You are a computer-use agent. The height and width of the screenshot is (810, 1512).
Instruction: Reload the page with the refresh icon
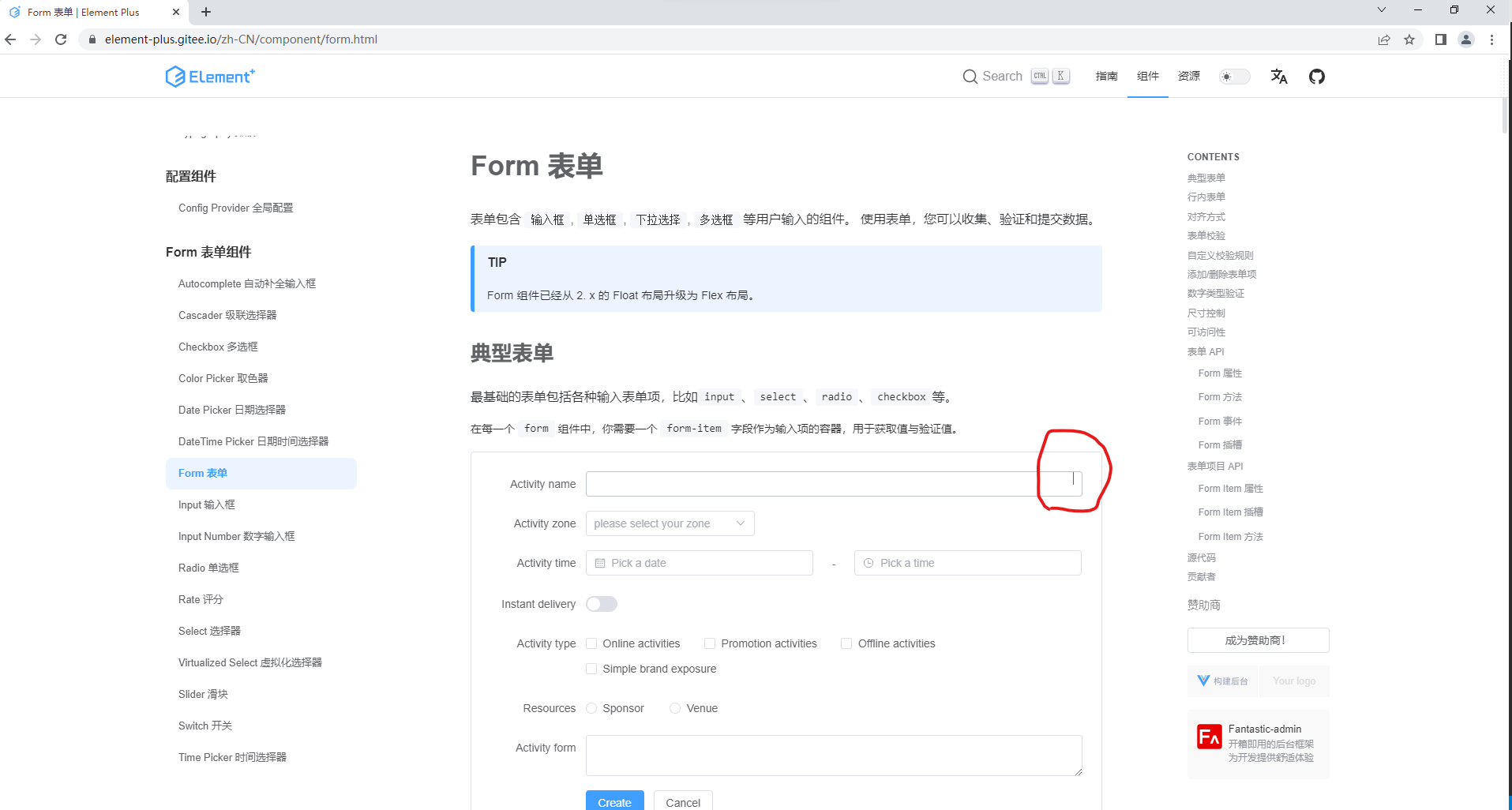pyautogui.click(x=61, y=39)
